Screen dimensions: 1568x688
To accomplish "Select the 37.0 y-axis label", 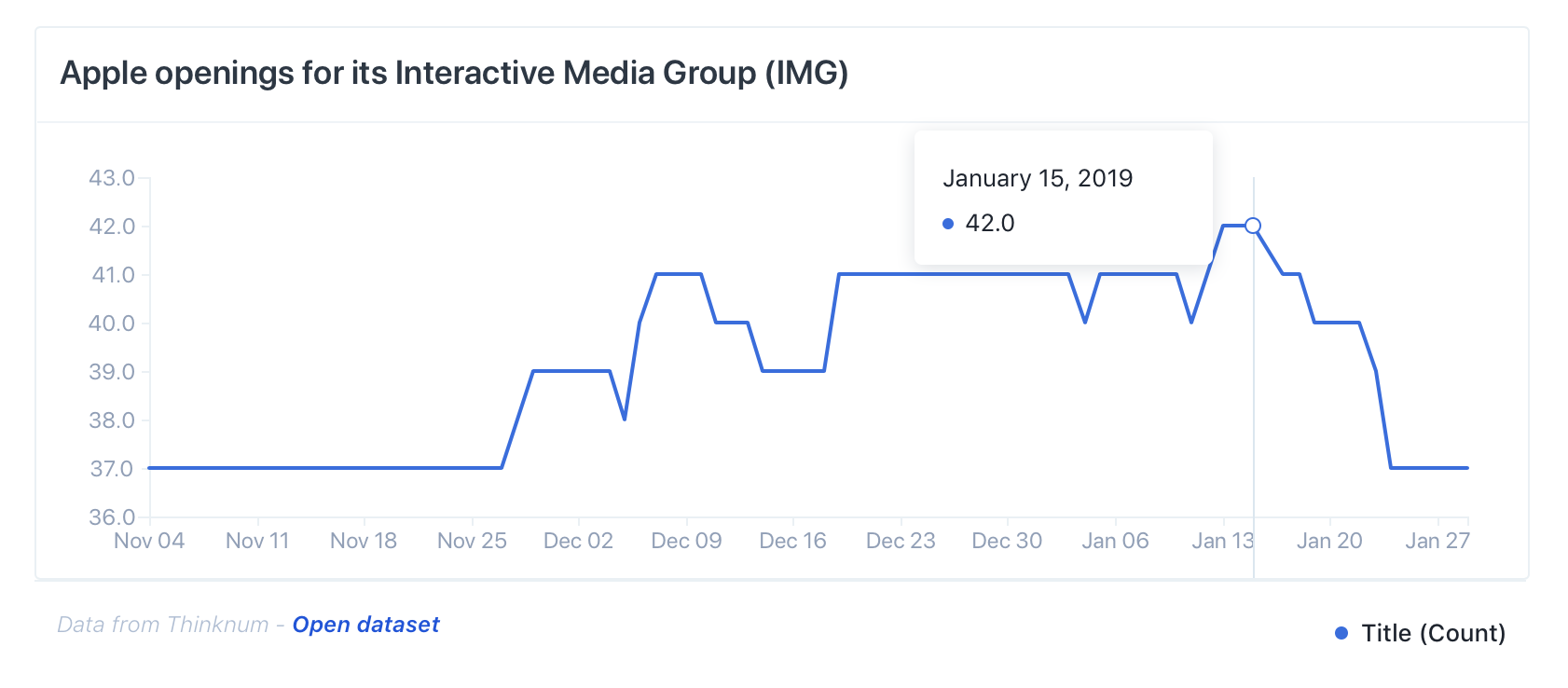I will pos(112,469).
